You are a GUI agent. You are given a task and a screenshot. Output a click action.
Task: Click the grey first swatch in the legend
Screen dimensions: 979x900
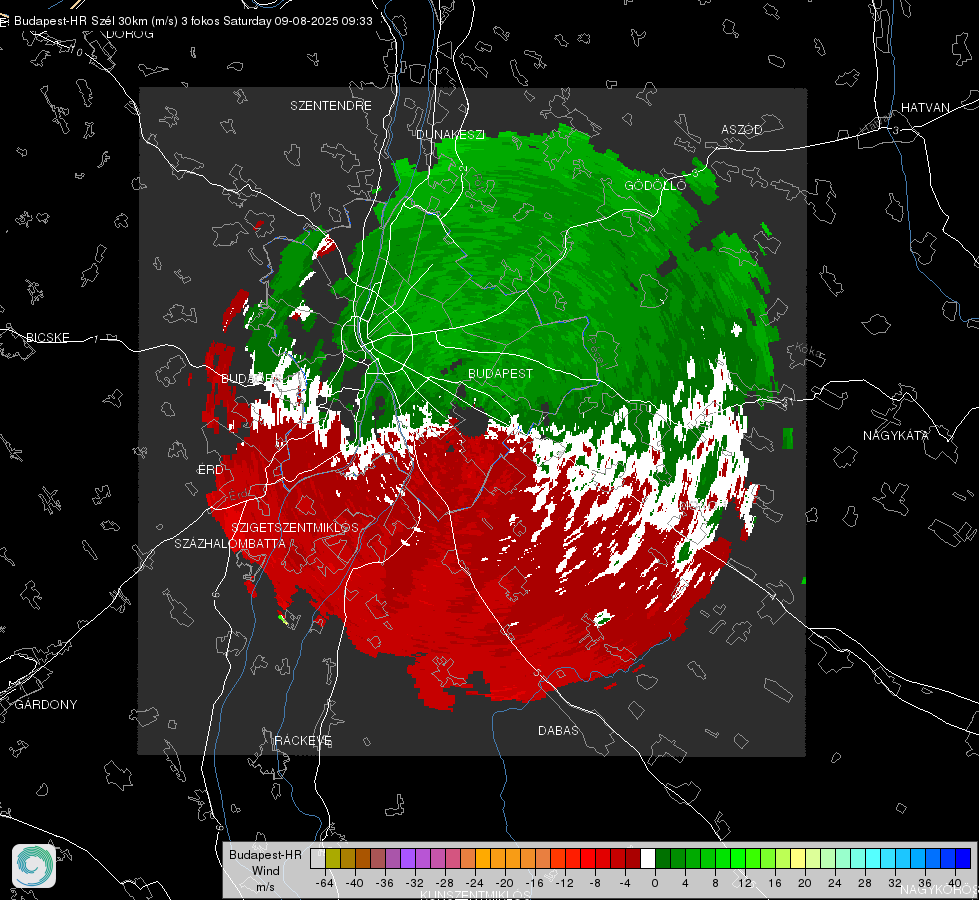coord(318,859)
